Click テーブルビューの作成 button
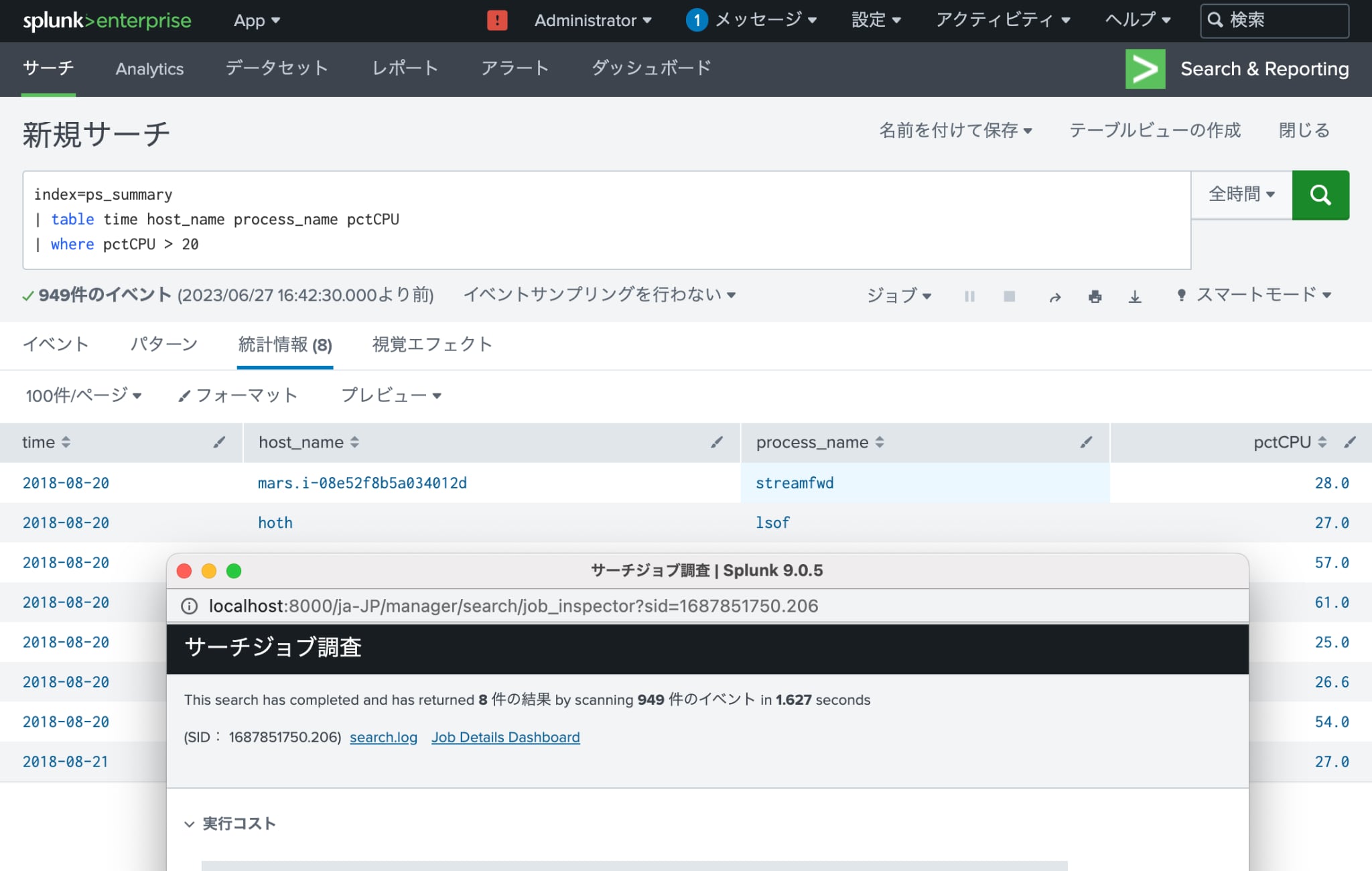Viewport: 1372px width, 871px height. (1155, 130)
